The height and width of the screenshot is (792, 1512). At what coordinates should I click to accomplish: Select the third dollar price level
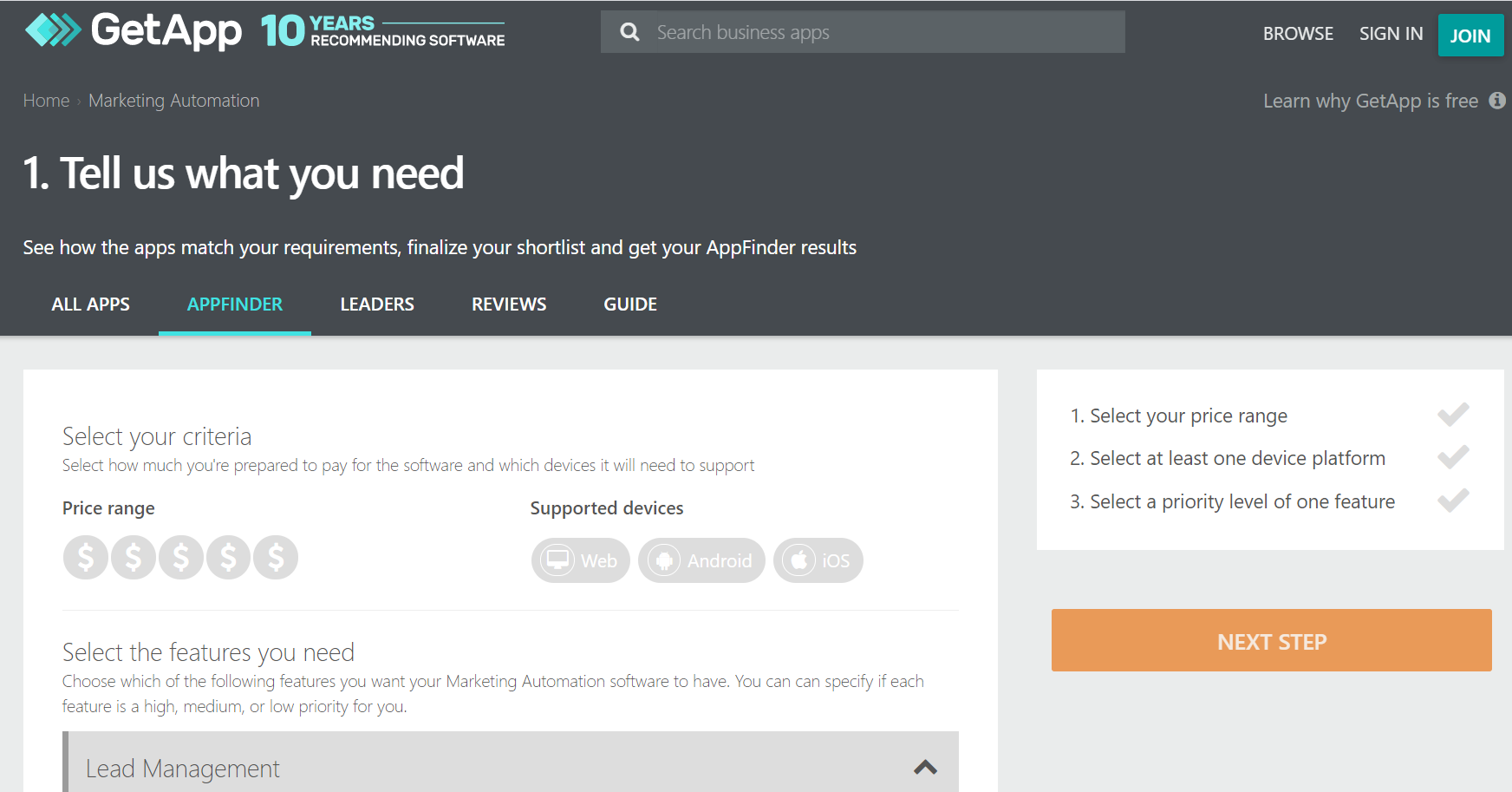coord(181,557)
